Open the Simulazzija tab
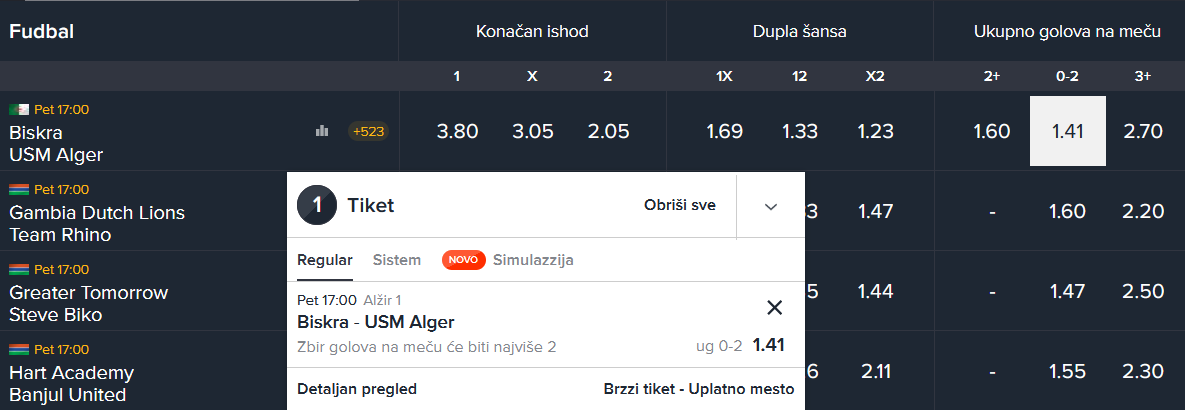Screen dimensions: 1185x410 tap(533, 260)
